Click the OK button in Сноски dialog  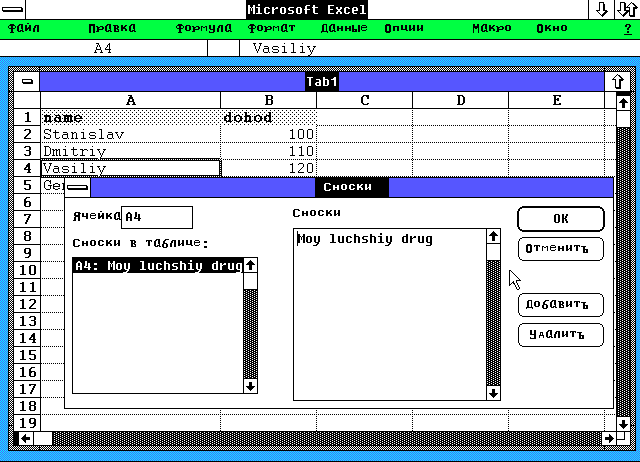(x=560, y=219)
